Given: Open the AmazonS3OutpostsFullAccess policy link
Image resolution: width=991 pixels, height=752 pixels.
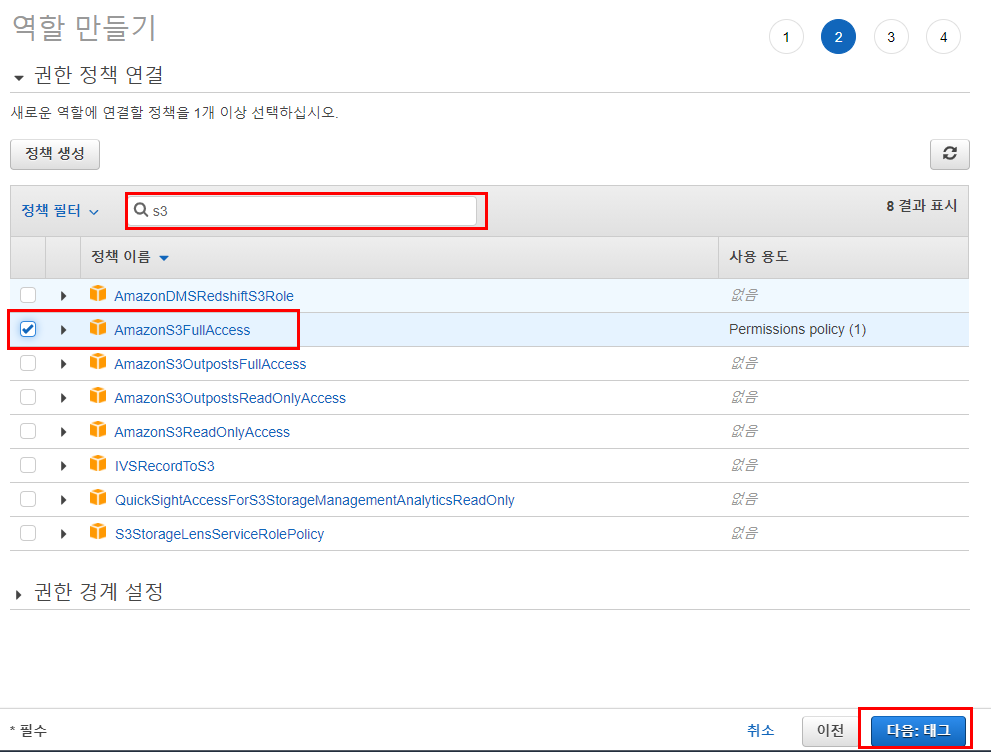Looking at the screenshot, I should pyautogui.click(x=210, y=364).
